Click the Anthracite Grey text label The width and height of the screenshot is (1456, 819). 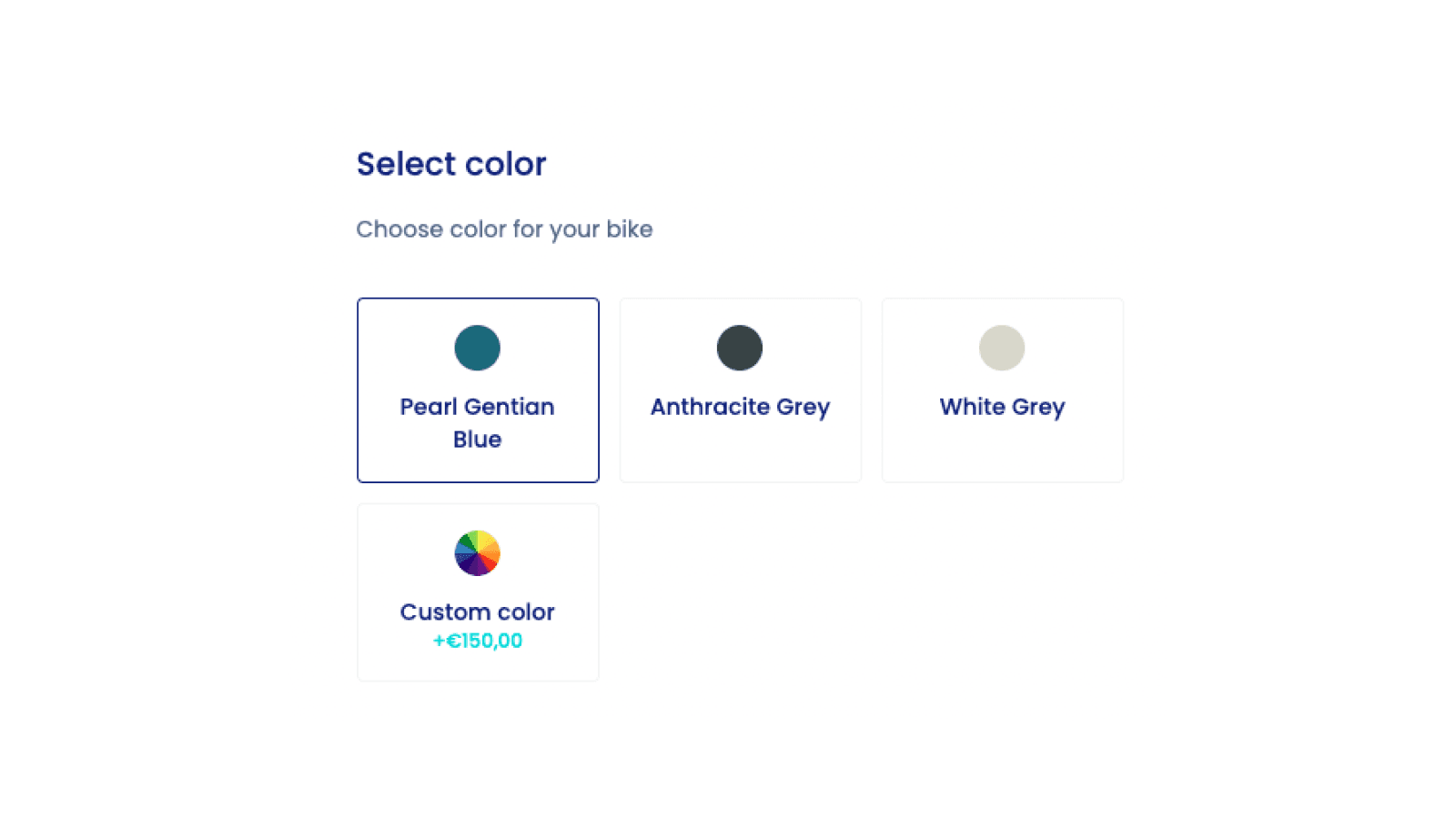740,407
